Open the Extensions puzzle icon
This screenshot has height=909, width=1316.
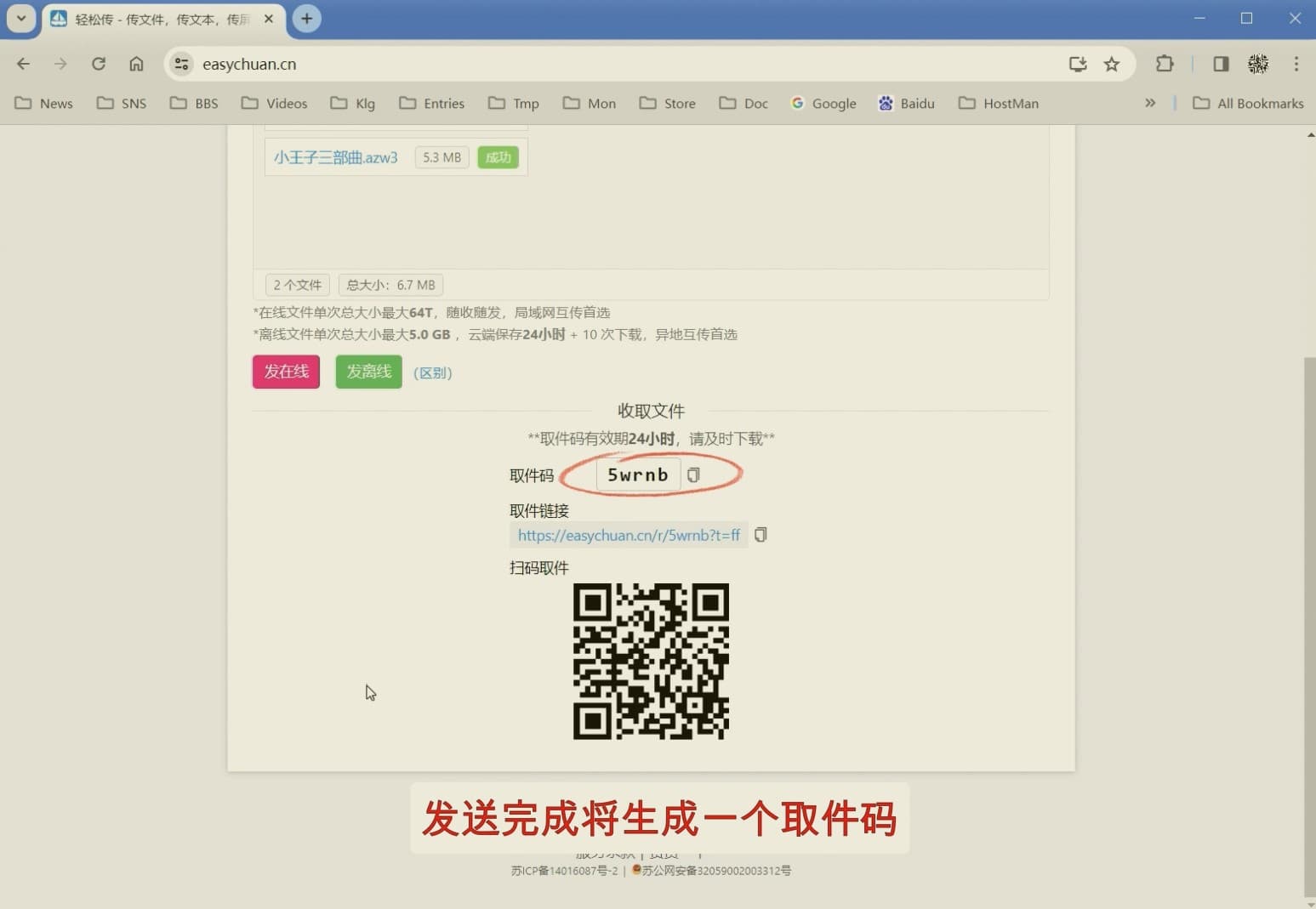1165,64
